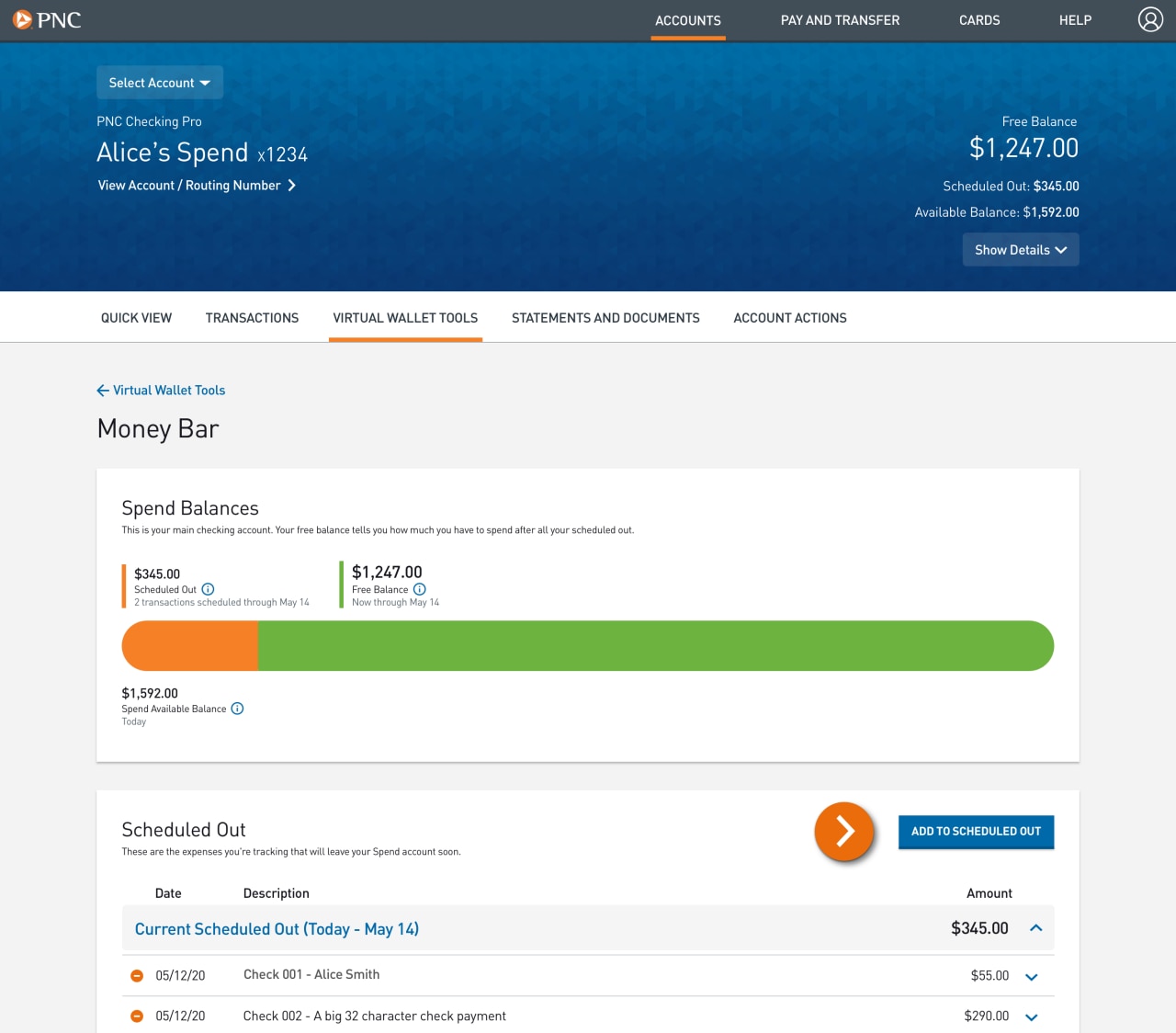Open the Select Account dropdown
Image resolution: width=1176 pixels, height=1033 pixels.
159,82
